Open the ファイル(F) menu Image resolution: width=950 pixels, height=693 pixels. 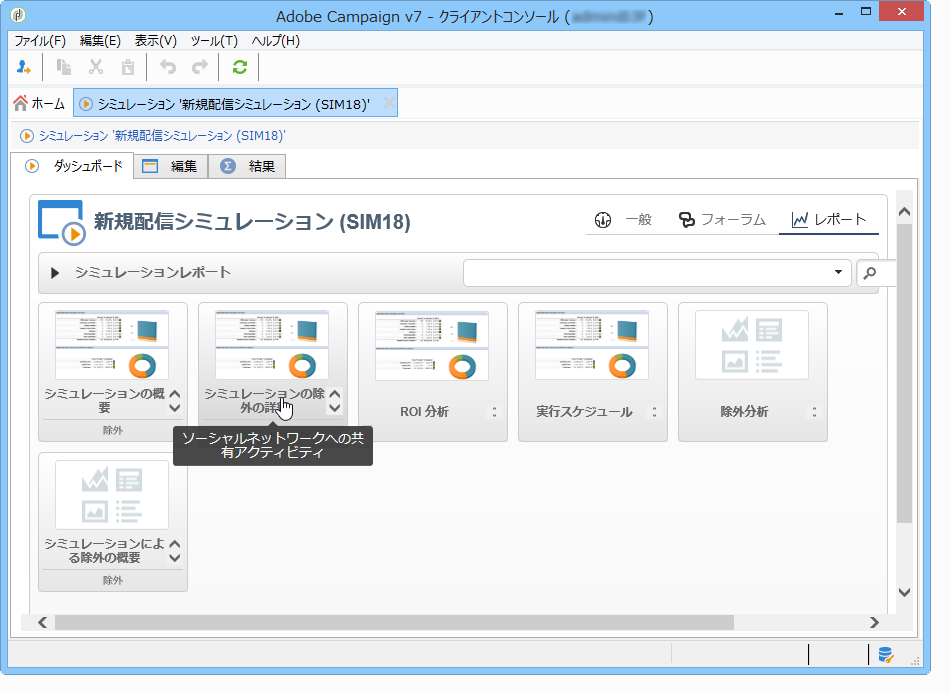(40, 41)
